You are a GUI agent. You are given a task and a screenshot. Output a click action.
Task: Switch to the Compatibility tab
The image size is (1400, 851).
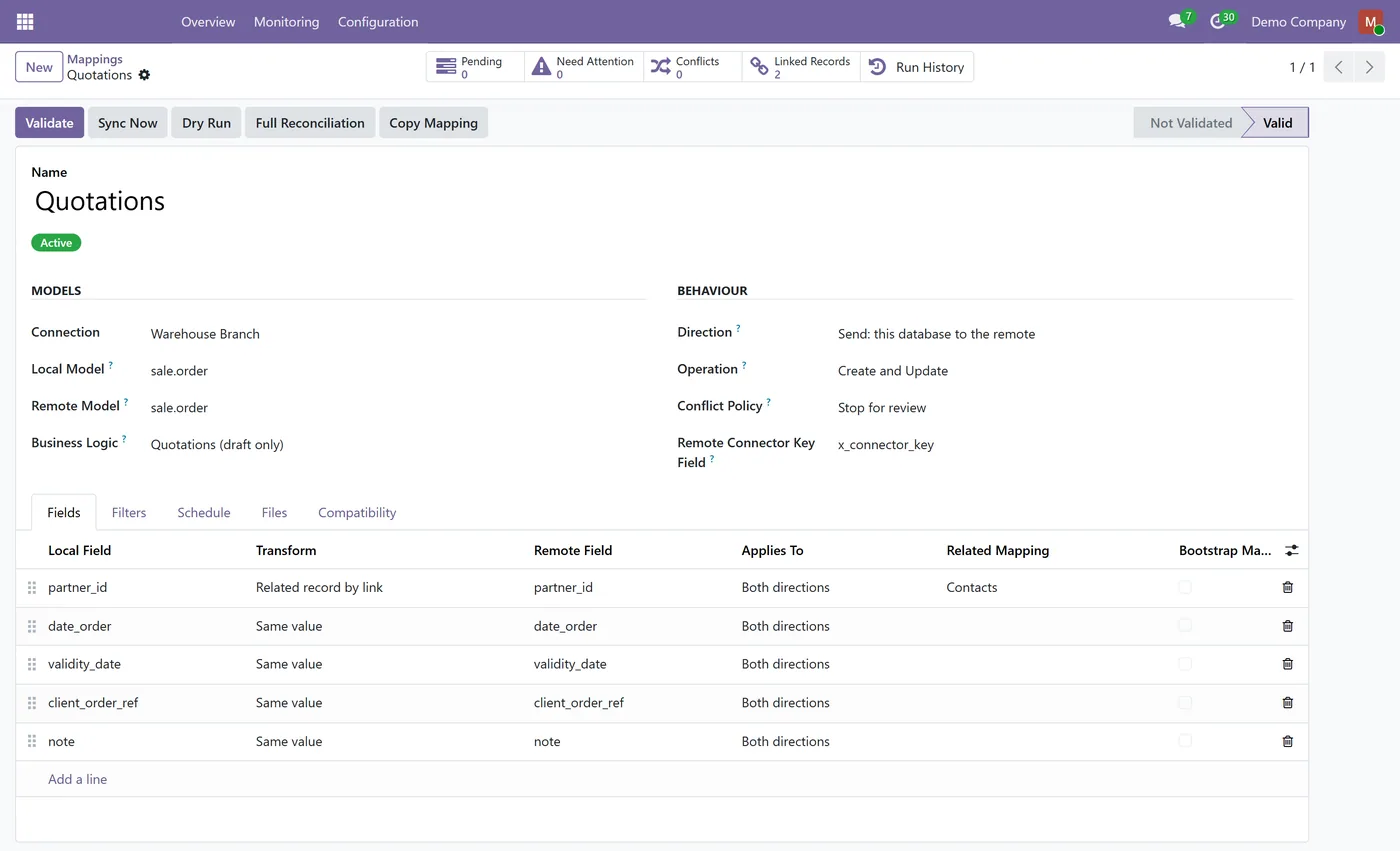coord(357,512)
